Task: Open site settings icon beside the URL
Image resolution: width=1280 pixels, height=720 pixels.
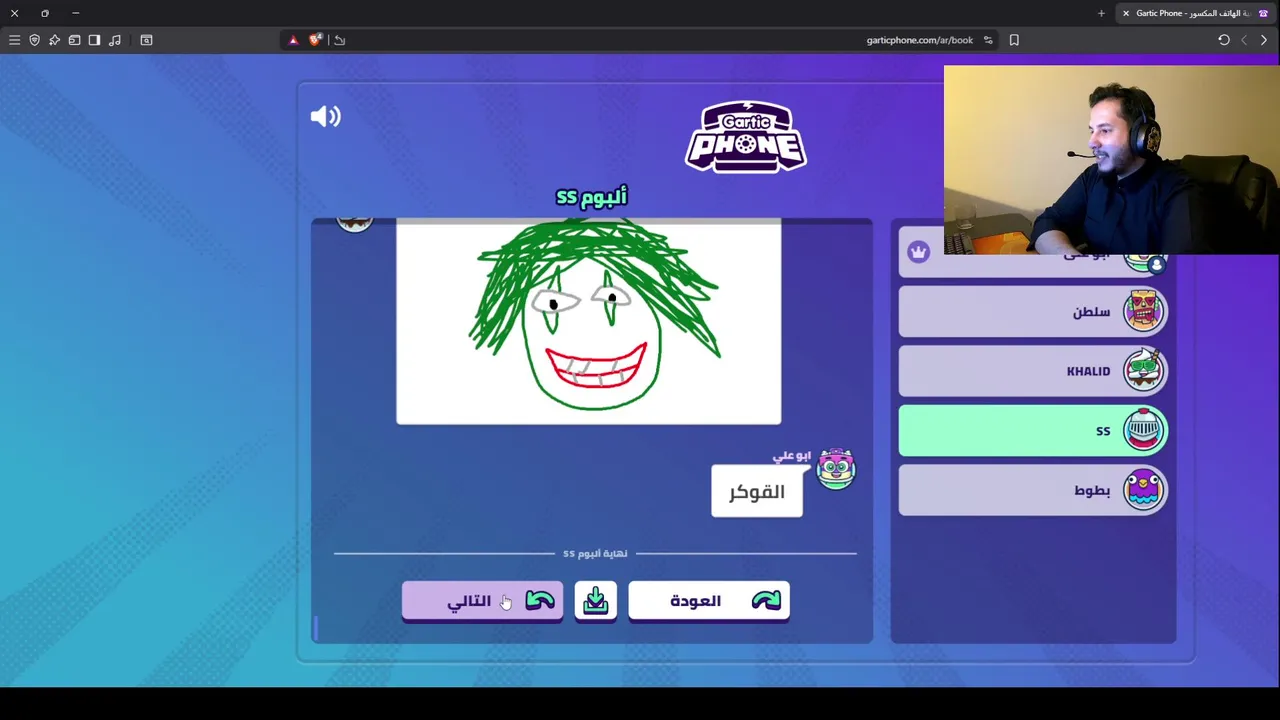Action: coord(988,40)
